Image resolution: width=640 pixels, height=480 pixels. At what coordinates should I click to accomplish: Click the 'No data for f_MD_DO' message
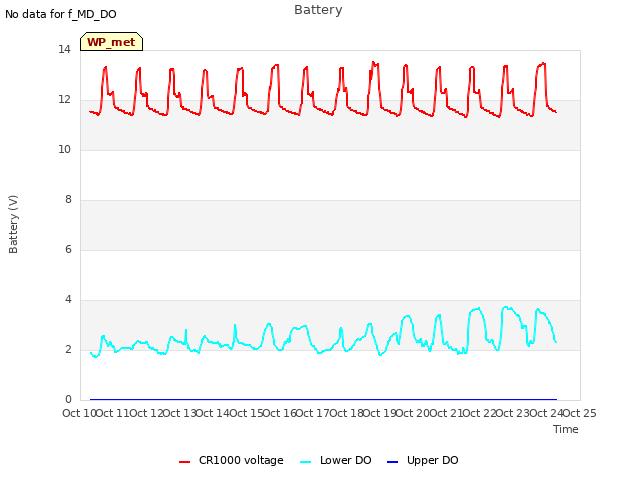(61, 14)
